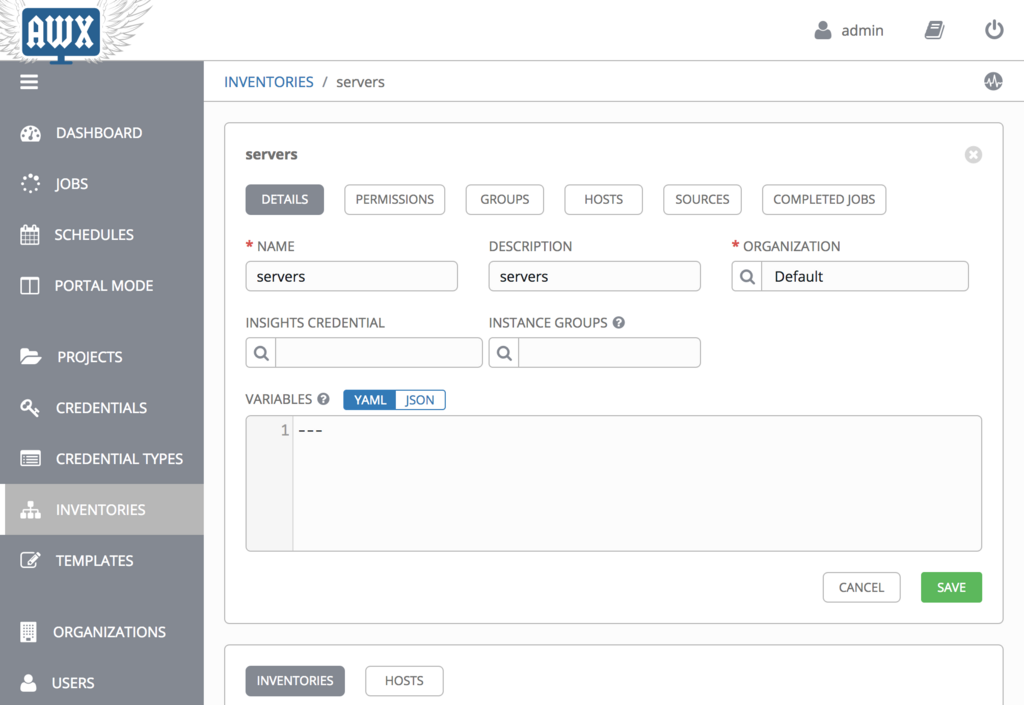Click the Insights Credential input field
Viewport: 1024px width, 705px height.
379,353
